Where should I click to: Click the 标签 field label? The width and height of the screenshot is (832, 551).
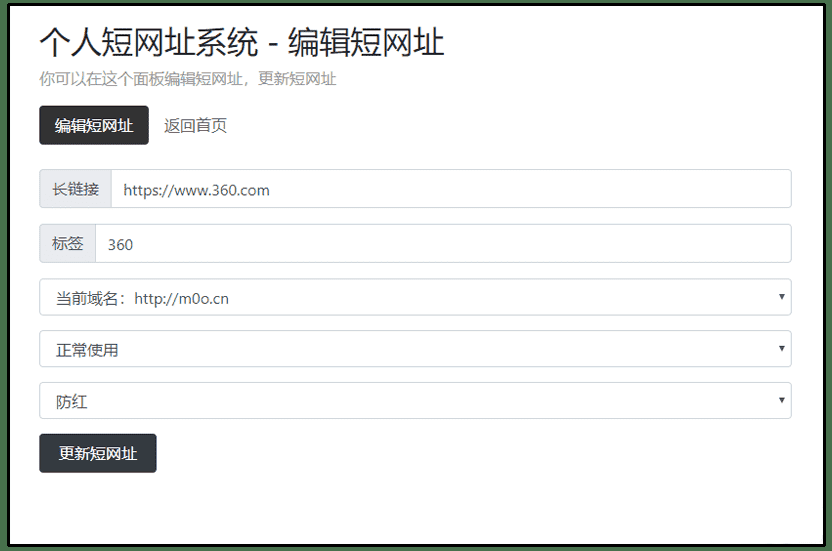67,244
